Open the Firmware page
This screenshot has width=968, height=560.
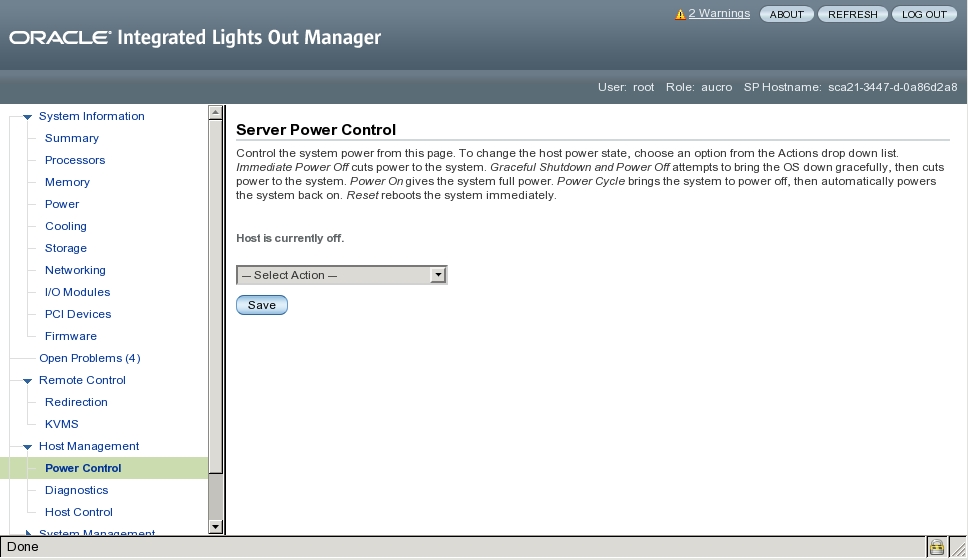70,336
